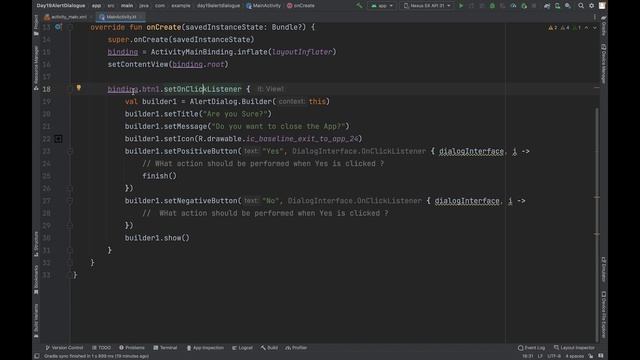Jump to the previous highlighted error arrow
The height and width of the screenshot is (360, 640).
click(x=587, y=28)
